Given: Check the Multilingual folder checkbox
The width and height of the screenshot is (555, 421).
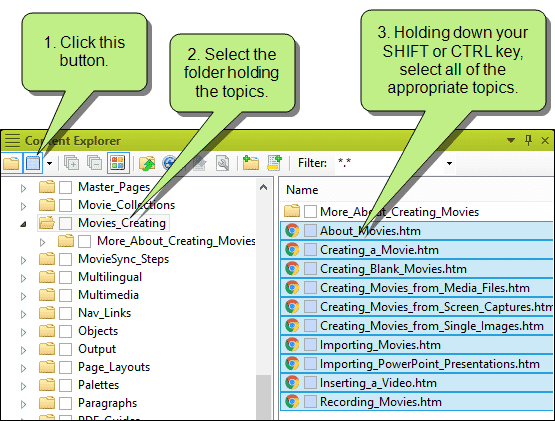Looking at the screenshot, I should (66, 277).
